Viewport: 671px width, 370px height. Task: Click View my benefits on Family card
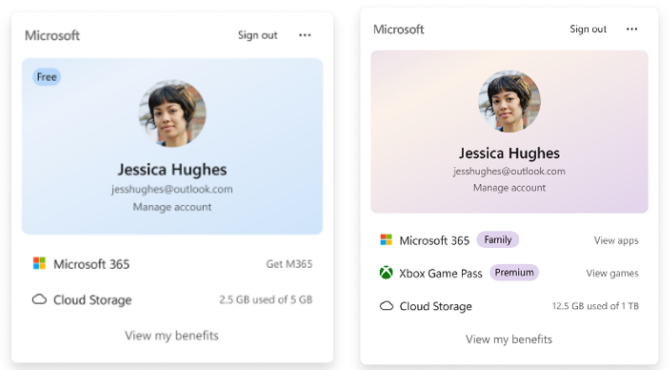[x=509, y=339]
